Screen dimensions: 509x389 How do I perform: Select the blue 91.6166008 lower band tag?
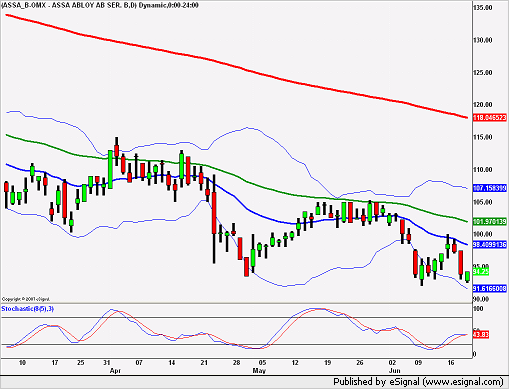[x=490, y=288]
